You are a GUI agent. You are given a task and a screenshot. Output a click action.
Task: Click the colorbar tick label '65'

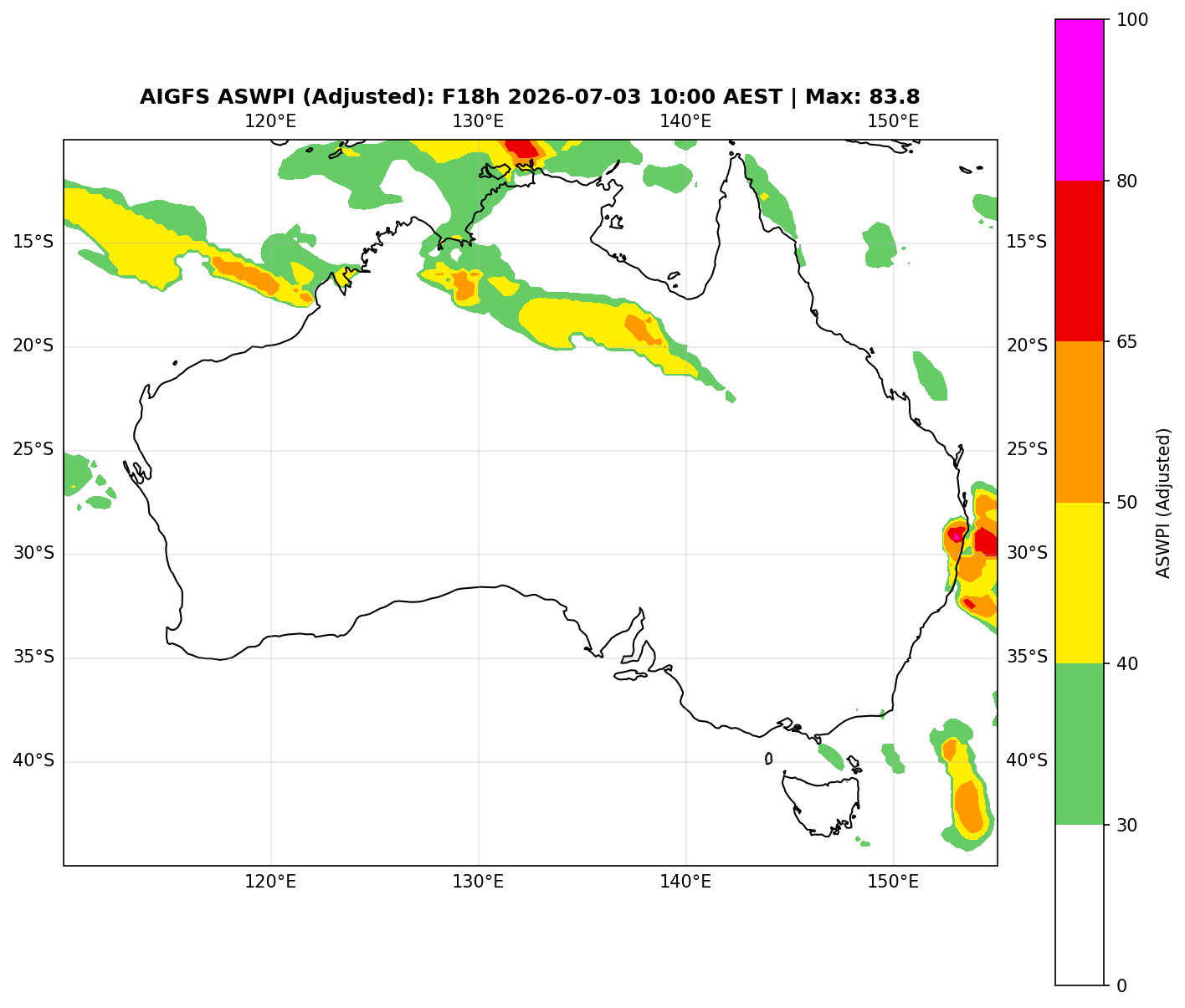pyautogui.click(x=1127, y=342)
